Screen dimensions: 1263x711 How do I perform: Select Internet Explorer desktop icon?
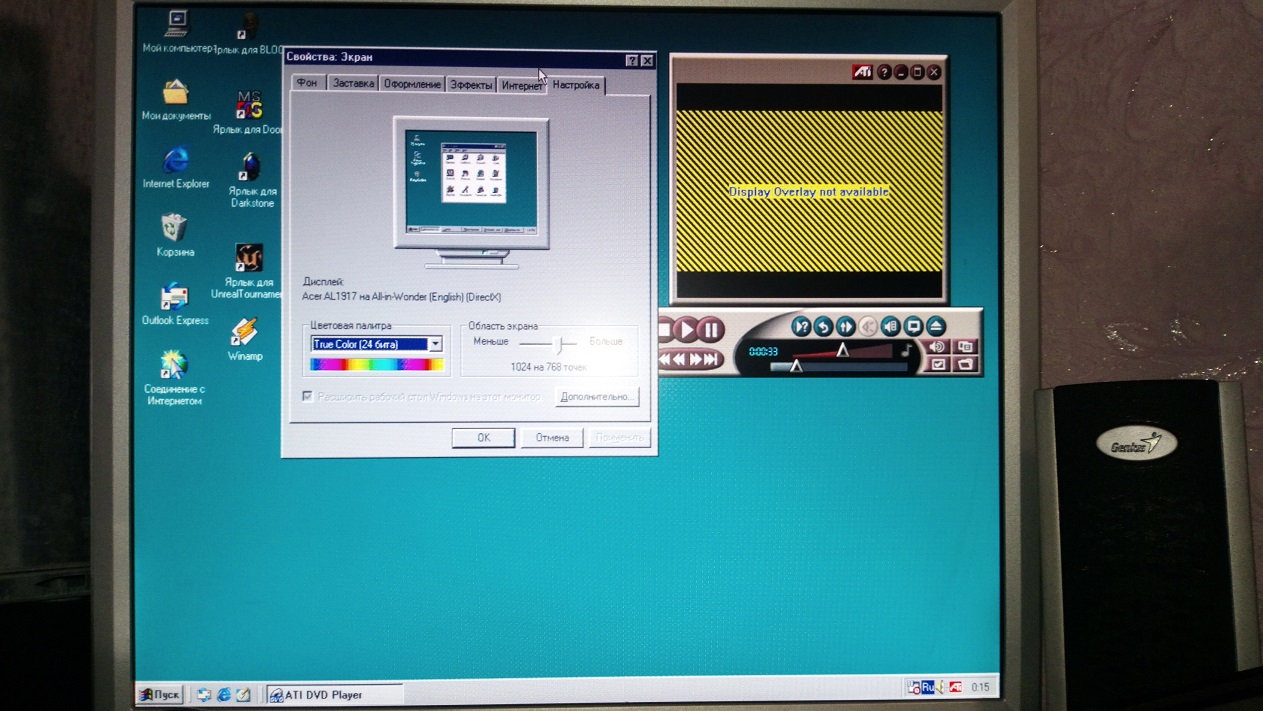(176, 167)
